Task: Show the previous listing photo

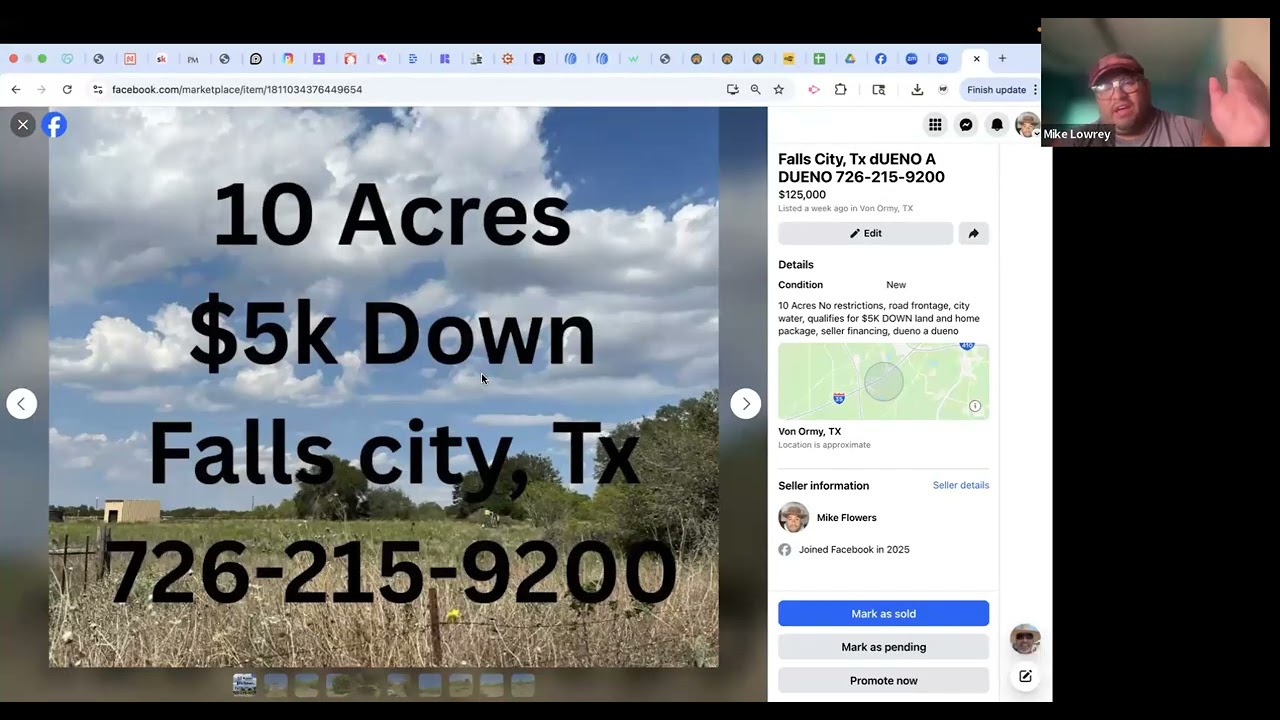Action: (21, 404)
